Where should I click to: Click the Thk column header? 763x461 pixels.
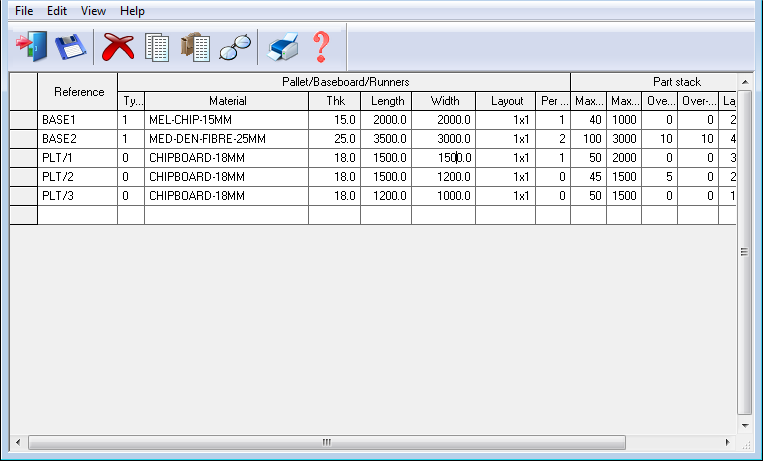(x=335, y=101)
